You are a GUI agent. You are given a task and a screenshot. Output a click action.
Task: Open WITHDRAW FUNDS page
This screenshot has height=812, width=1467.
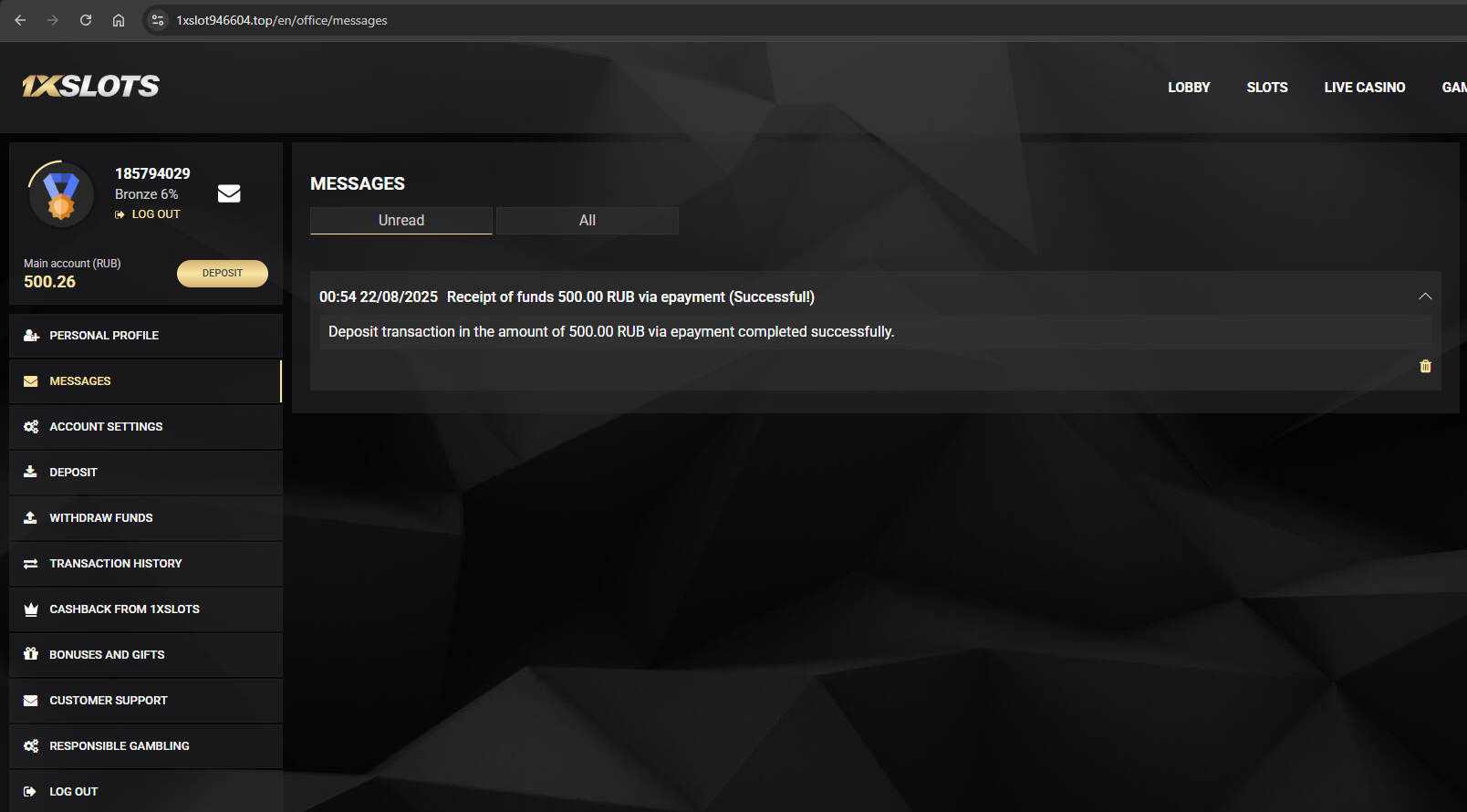pos(146,518)
